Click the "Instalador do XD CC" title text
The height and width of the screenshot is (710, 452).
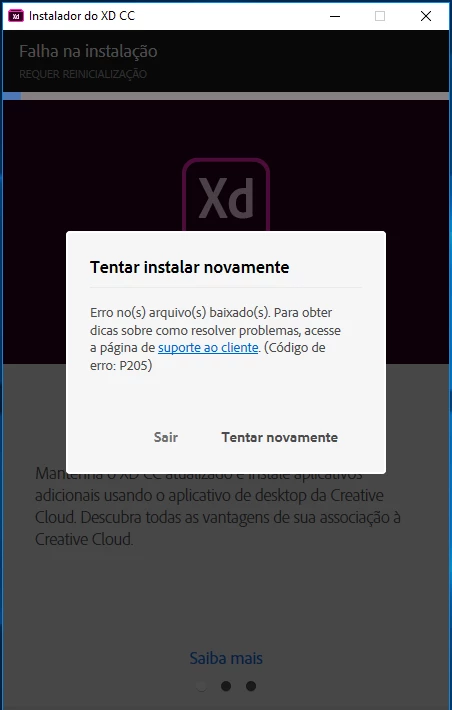coord(82,16)
